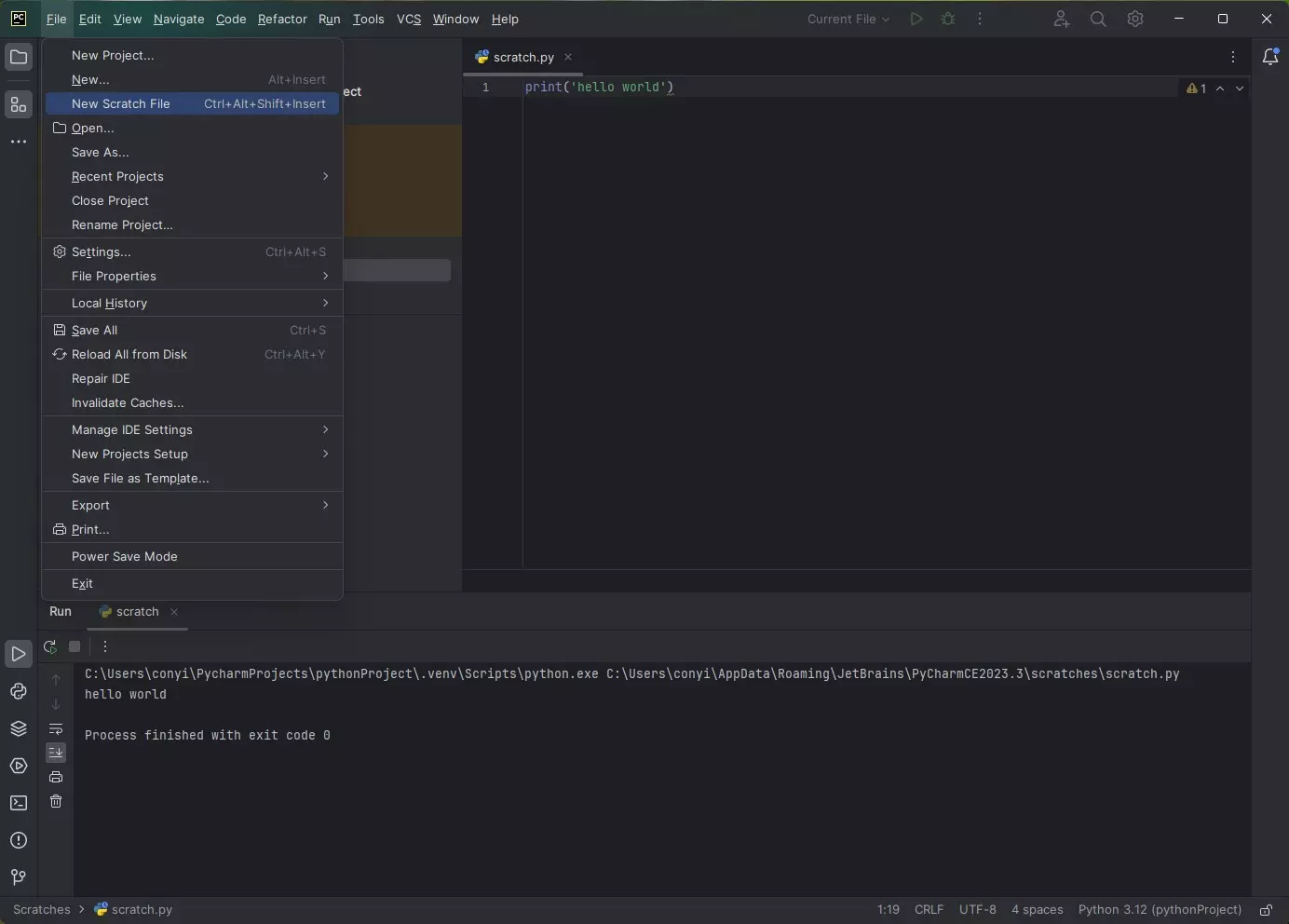This screenshot has width=1289, height=924.
Task: Jump up the stack trace arrow
Action: 56,680
